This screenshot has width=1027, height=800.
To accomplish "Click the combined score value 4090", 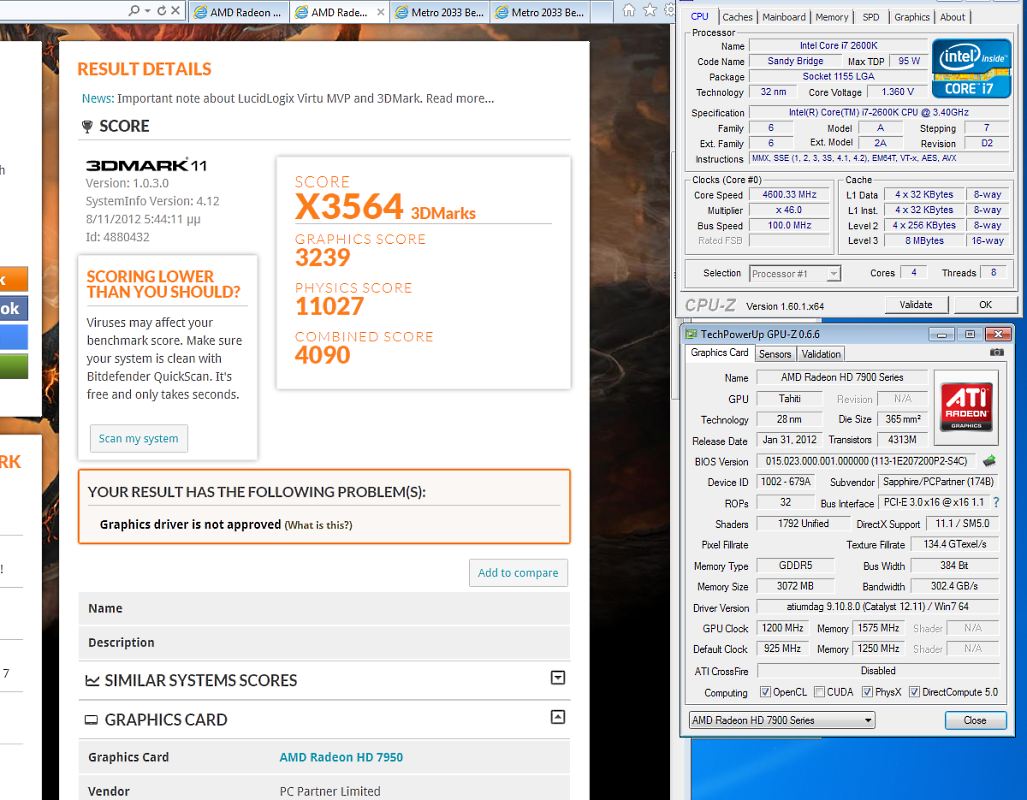I will [x=322, y=354].
